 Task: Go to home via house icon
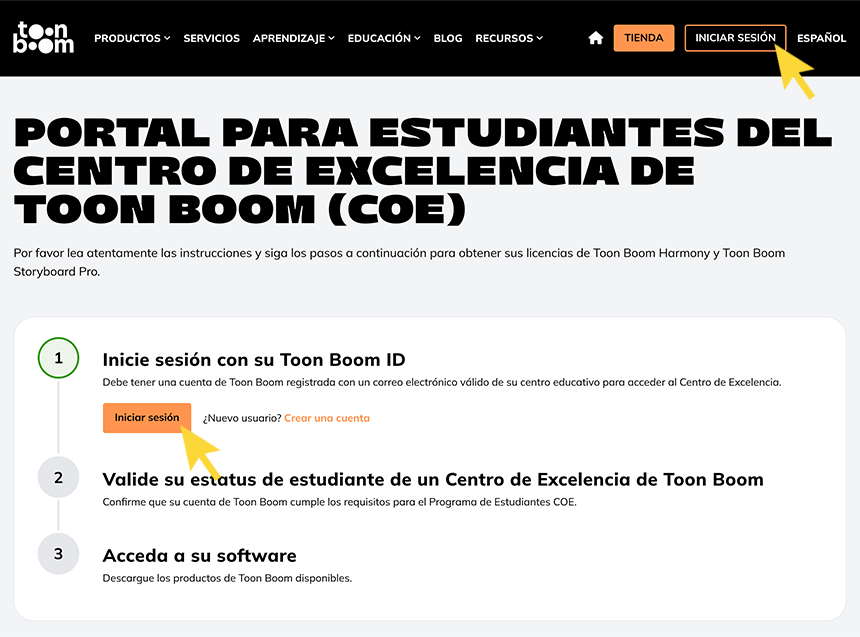(x=596, y=38)
